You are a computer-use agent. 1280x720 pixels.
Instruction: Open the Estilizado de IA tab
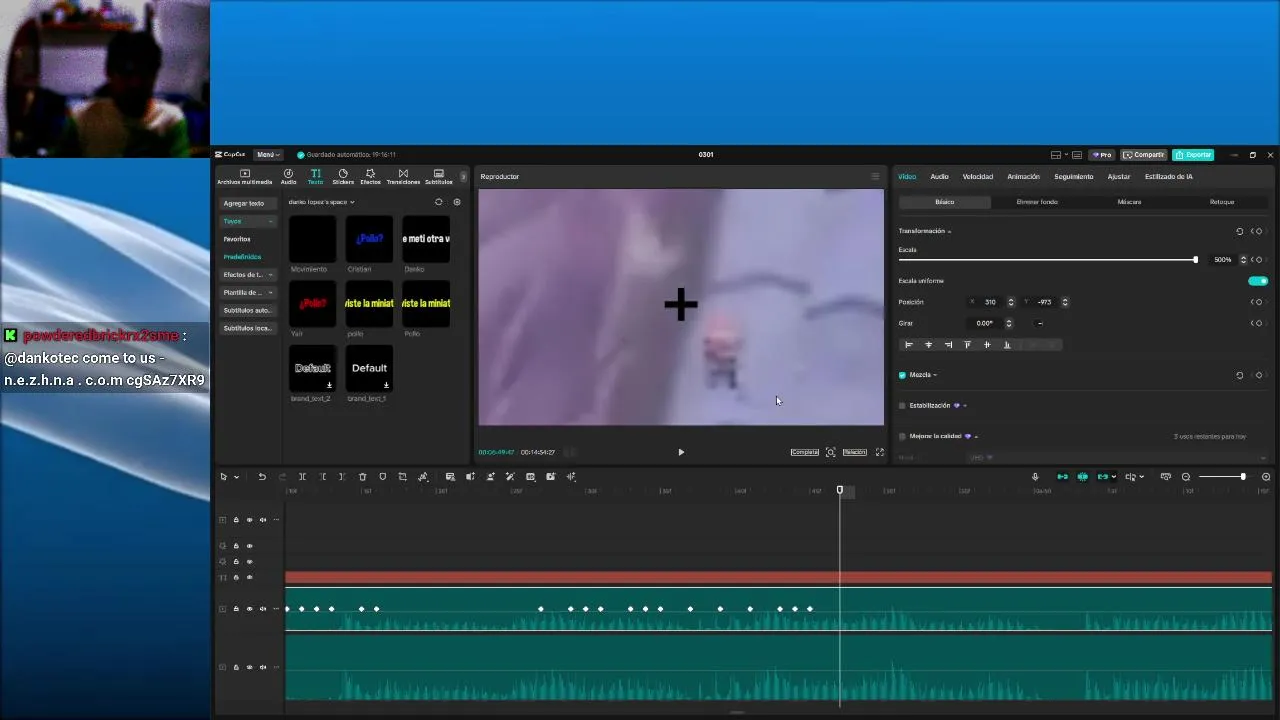(1169, 177)
